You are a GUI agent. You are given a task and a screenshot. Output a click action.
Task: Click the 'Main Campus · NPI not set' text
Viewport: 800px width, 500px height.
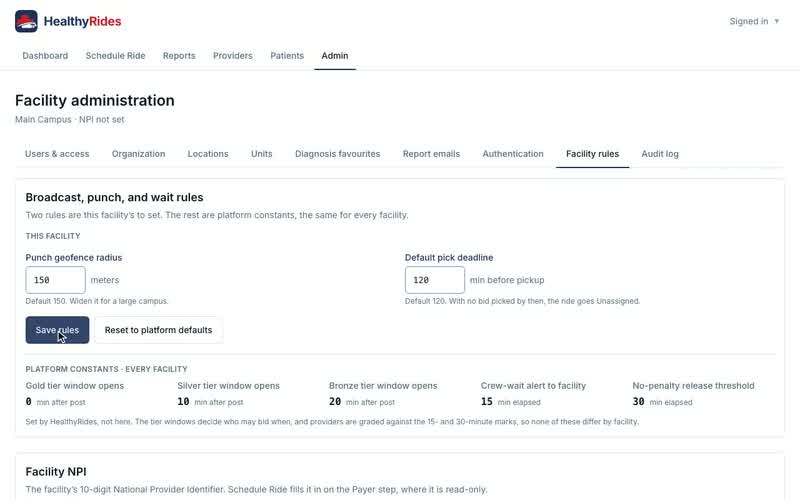[69, 119]
